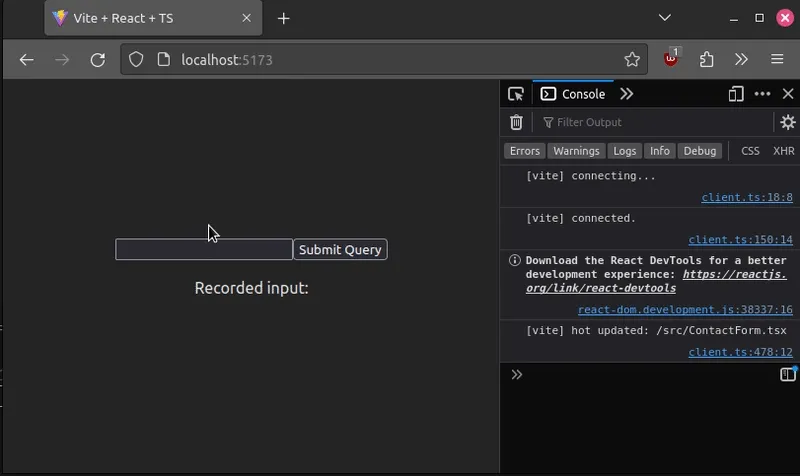Activate the element picker in DevTools
800x476 pixels.
pyautogui.click(x=516, y=94)
